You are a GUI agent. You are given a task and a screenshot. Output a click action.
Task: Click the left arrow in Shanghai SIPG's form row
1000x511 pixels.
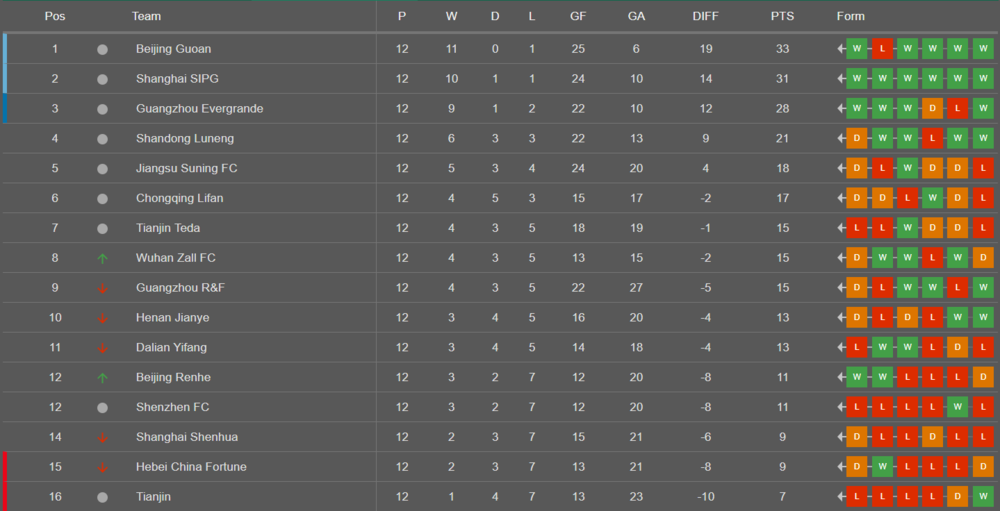[x=841, y=79]
